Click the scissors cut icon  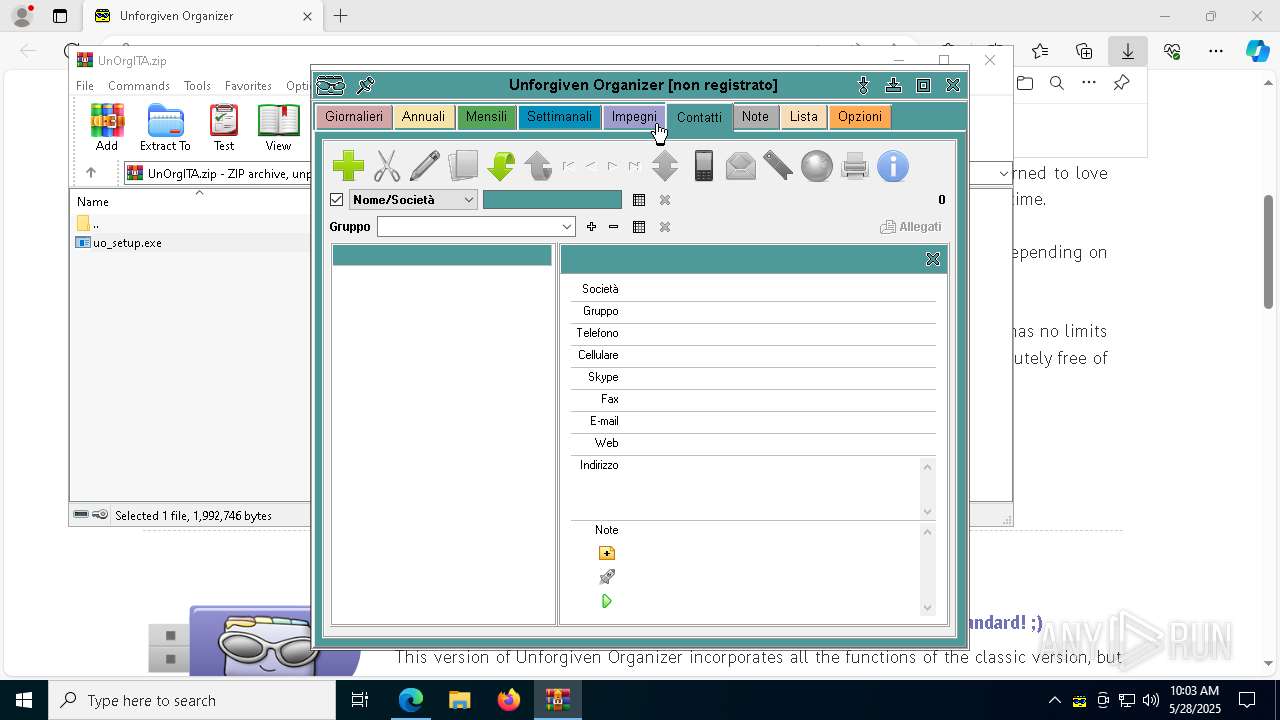click(387, 166)
